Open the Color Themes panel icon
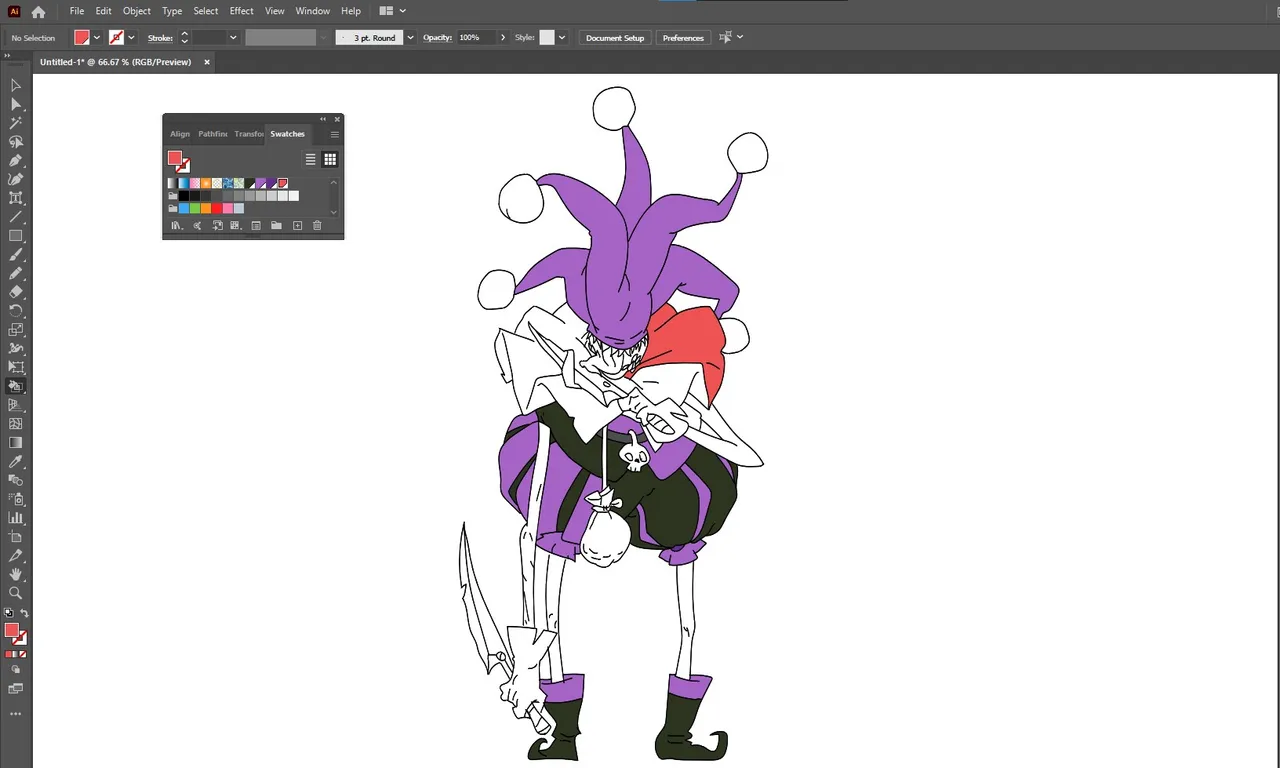This screenshot has width=1280, height=768. [197, 226]
